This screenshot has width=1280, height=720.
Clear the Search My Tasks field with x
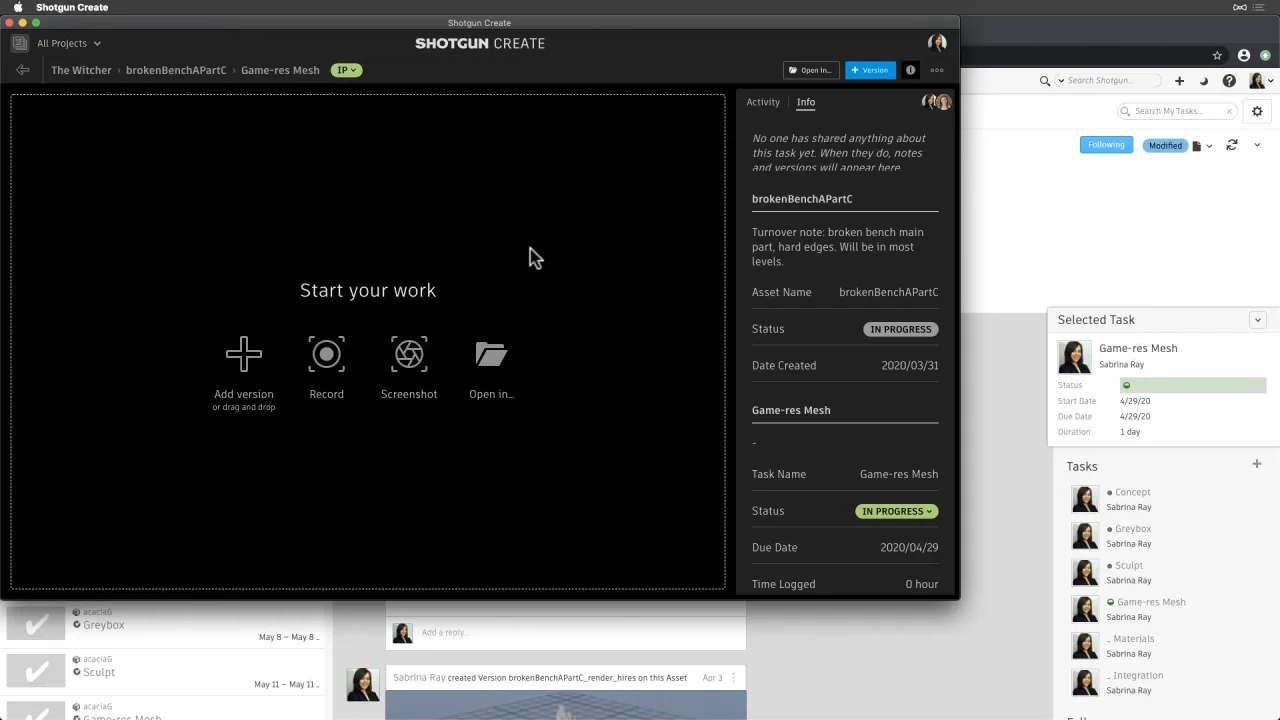[x=1229, y=111]
